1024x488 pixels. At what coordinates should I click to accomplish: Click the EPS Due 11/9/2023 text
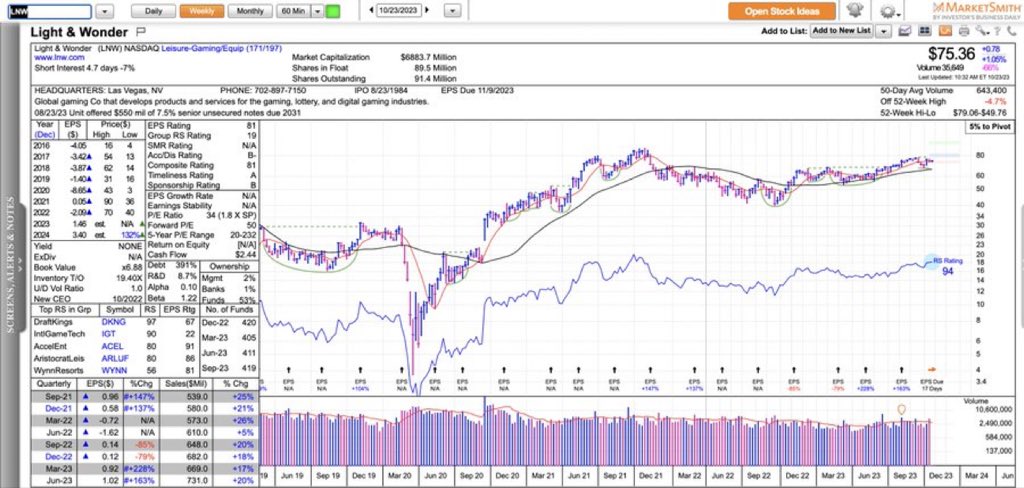pos(479,91)
